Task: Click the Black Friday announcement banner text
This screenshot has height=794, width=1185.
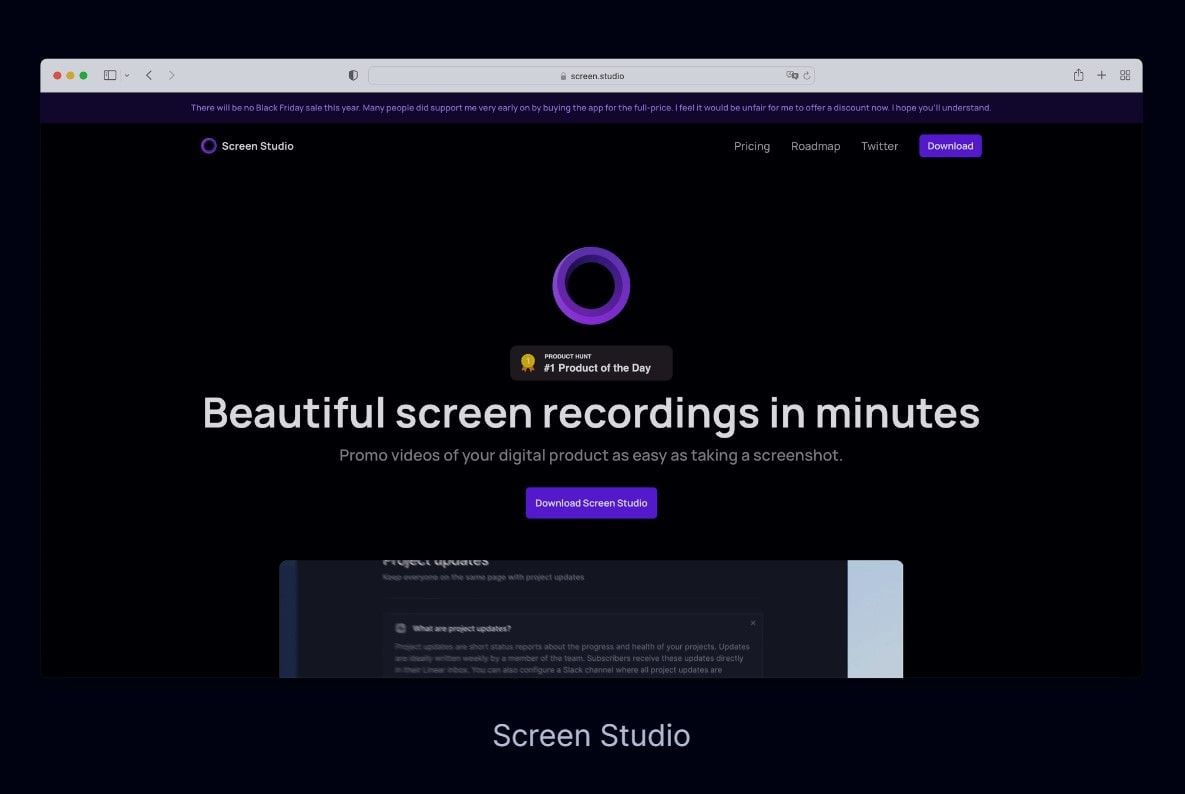Action: click(591, 107)
